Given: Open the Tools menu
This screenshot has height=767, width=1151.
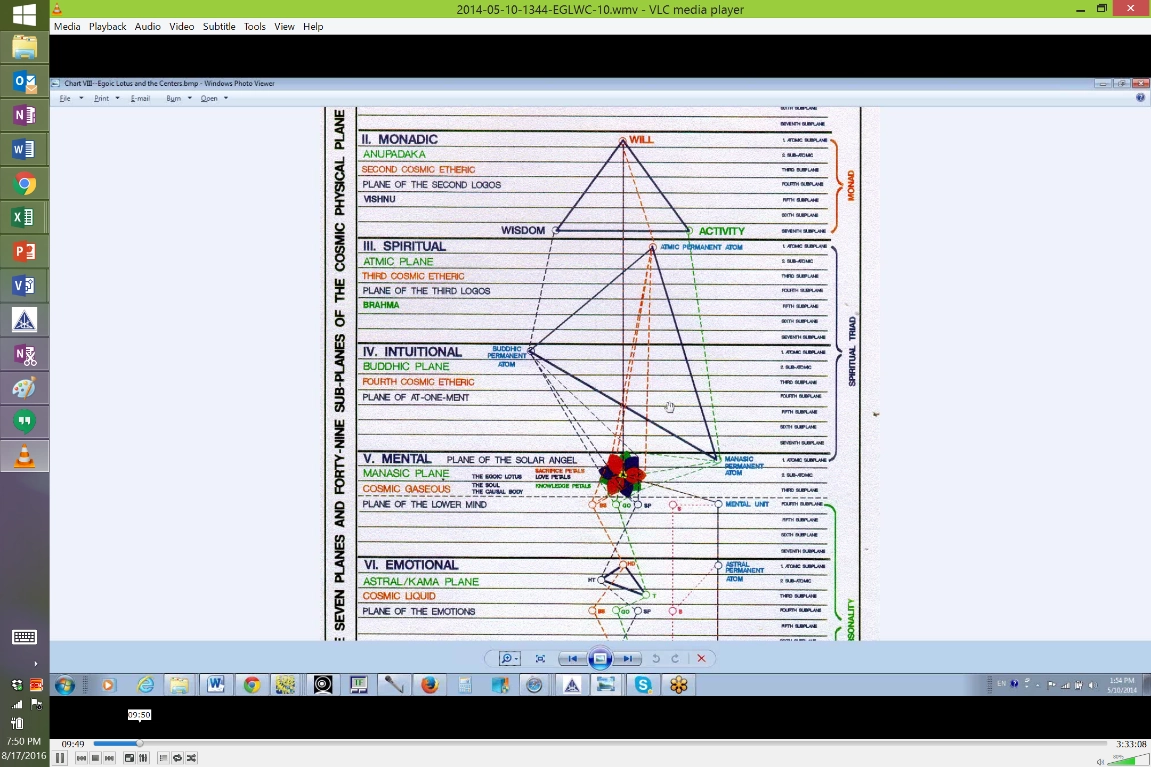Looking at the screenshot, I should tap(255, 26).
